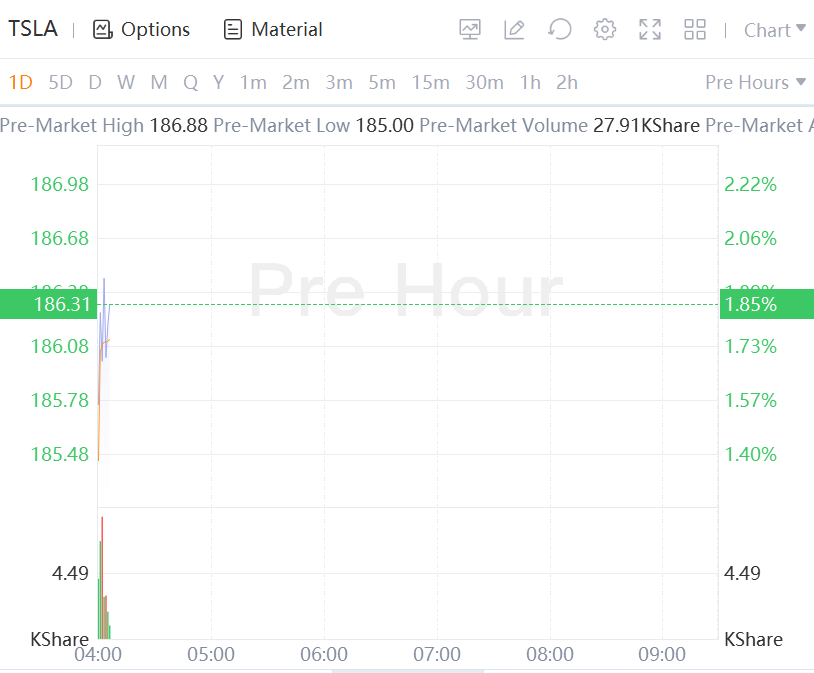Select the drawing pencil tool
The width and height of the screenshot is (814, 673).
[x=514, y=30]
